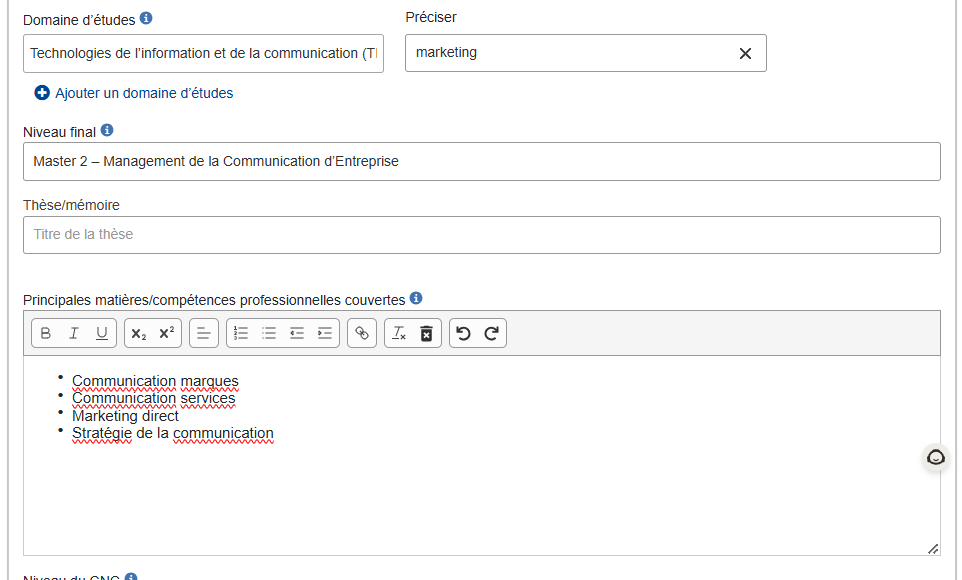Viewport: 962px width, 580px height.
Task: Insert a bulleted list
Action: click(x=269, y=334)
